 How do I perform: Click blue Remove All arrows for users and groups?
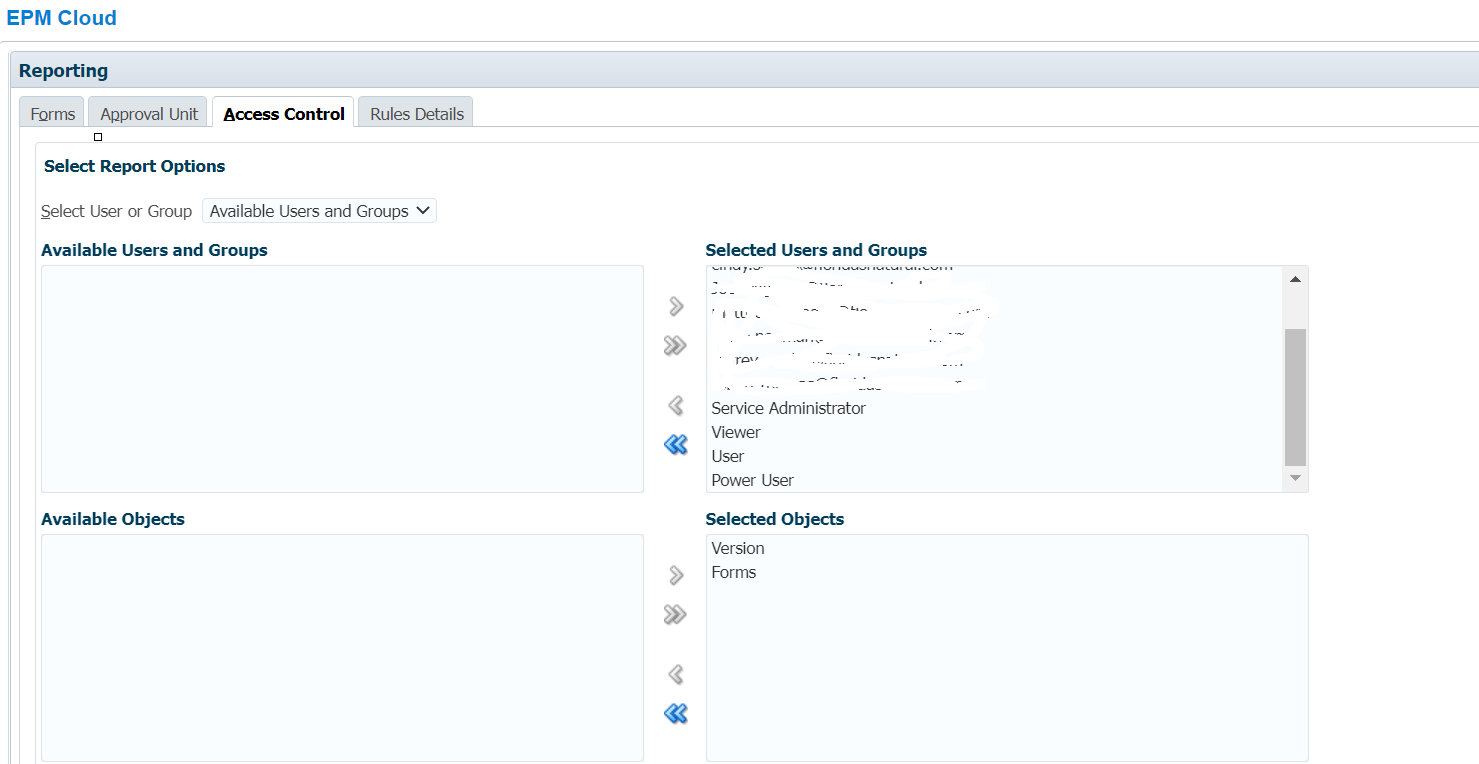click(x=676, y=444)
